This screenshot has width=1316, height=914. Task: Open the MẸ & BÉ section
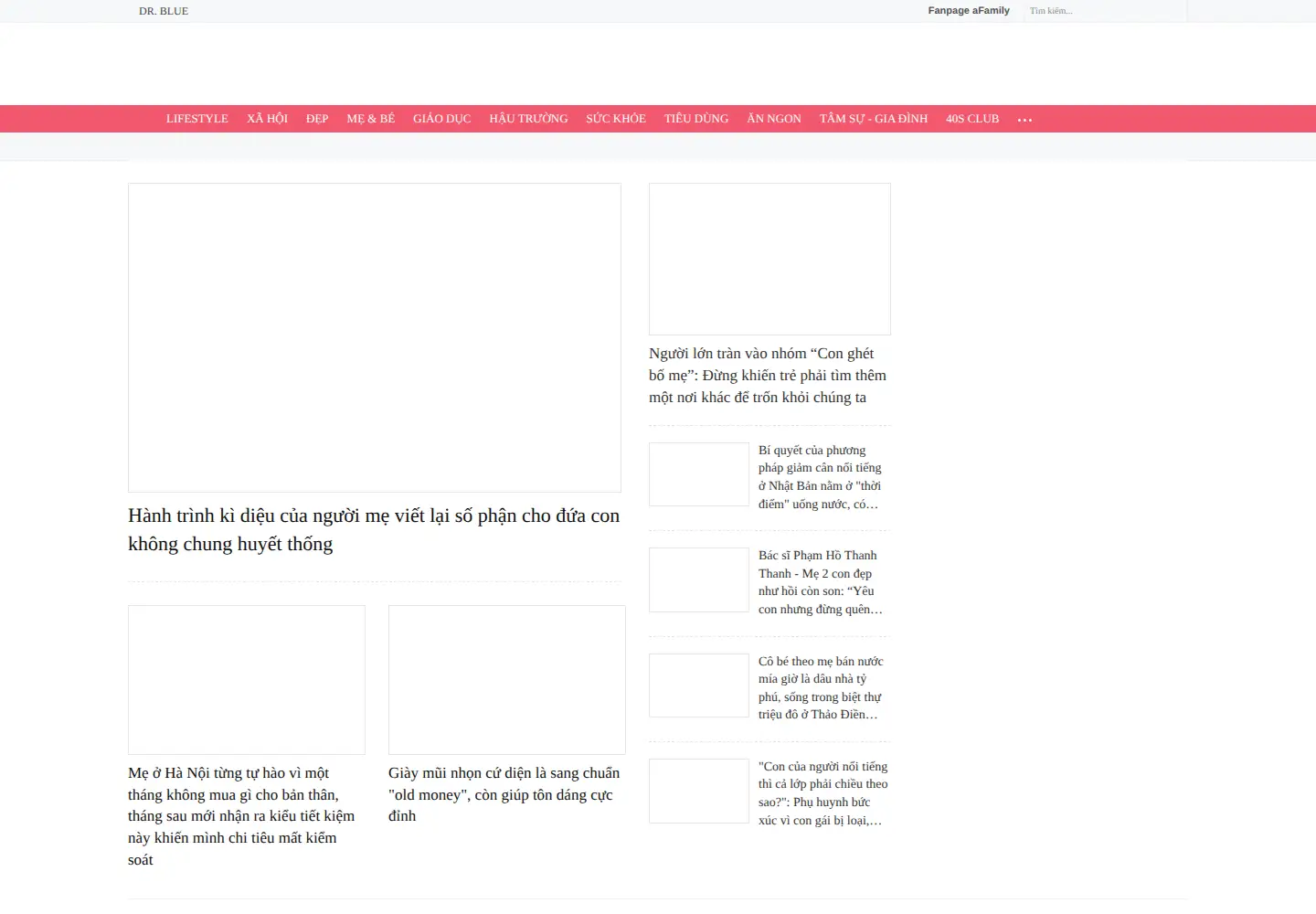[371, 119]
